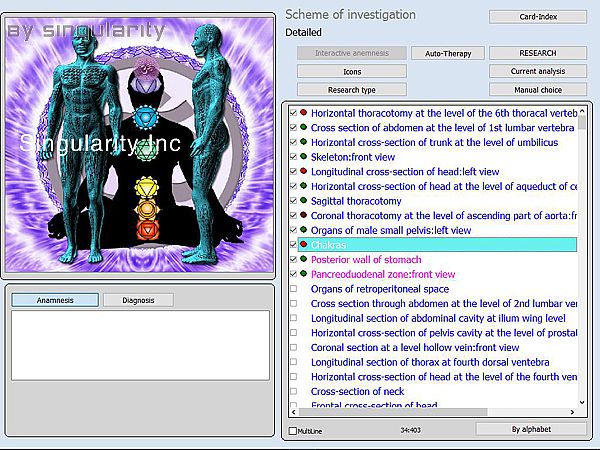Click green dot beside Sagittal thoracotomy
Image resolution: width=600 pixels, height=450 pixels.
(x=304, y=201)
